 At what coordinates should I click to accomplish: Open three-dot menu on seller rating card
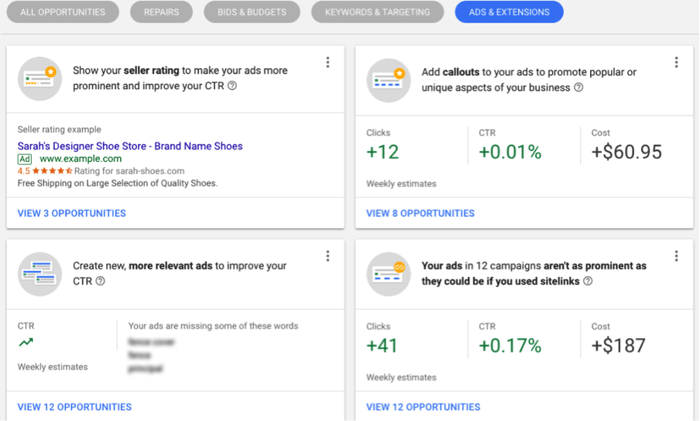click(x=327, y=63)
